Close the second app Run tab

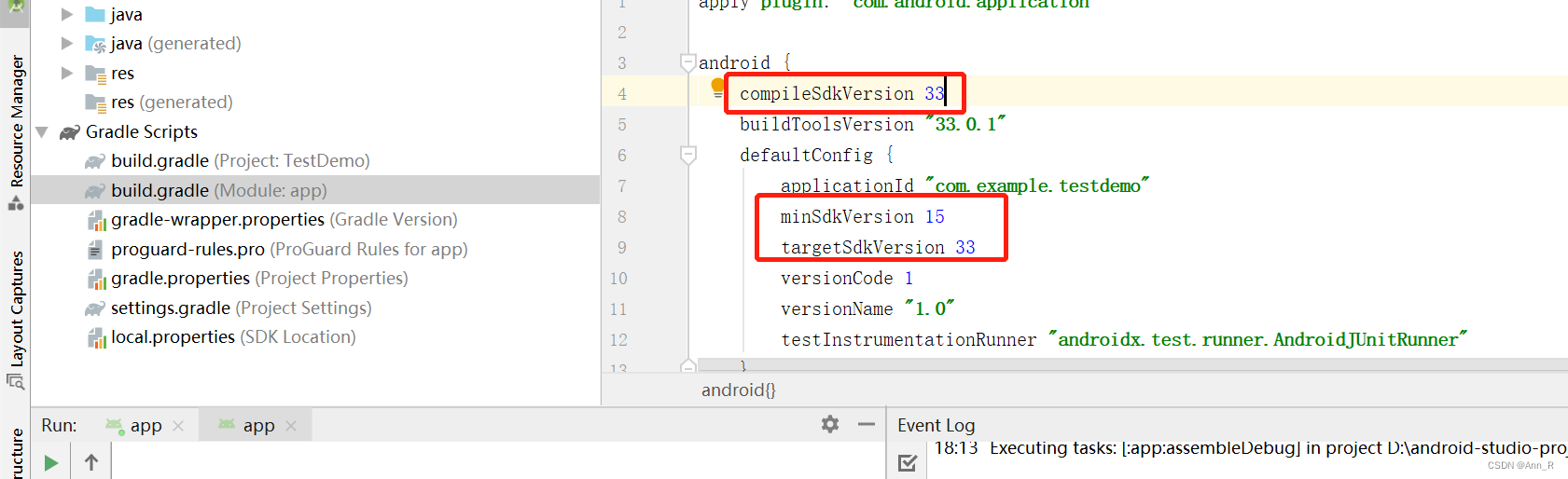tap(291, 426)
